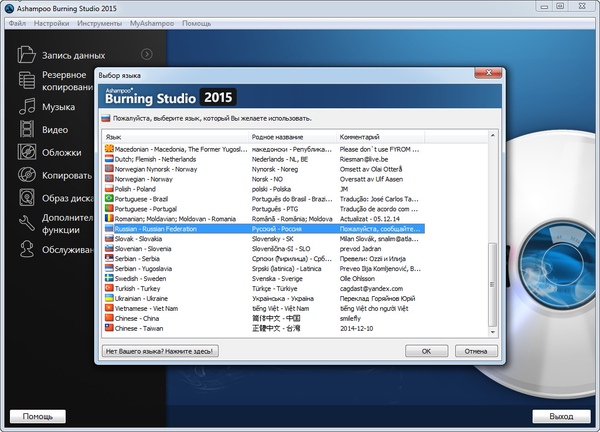Click the Запись данных folder icon
600x432 pixels.
click(26, 54)
